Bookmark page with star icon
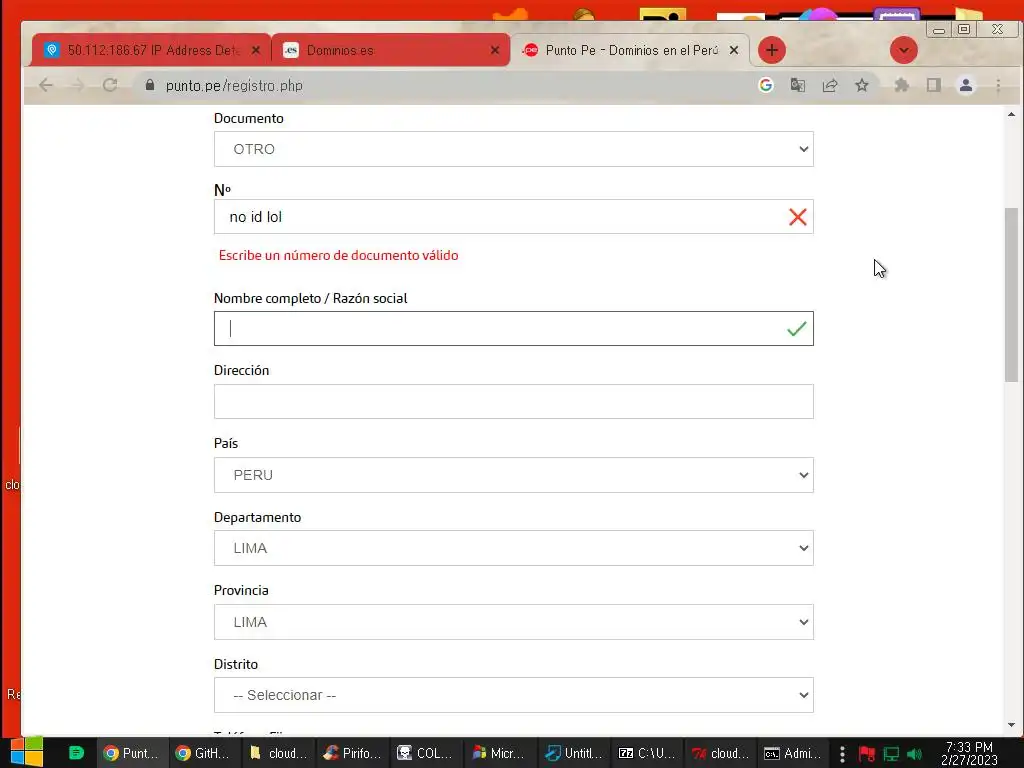The image size is (1024, 768). point(862,85)
